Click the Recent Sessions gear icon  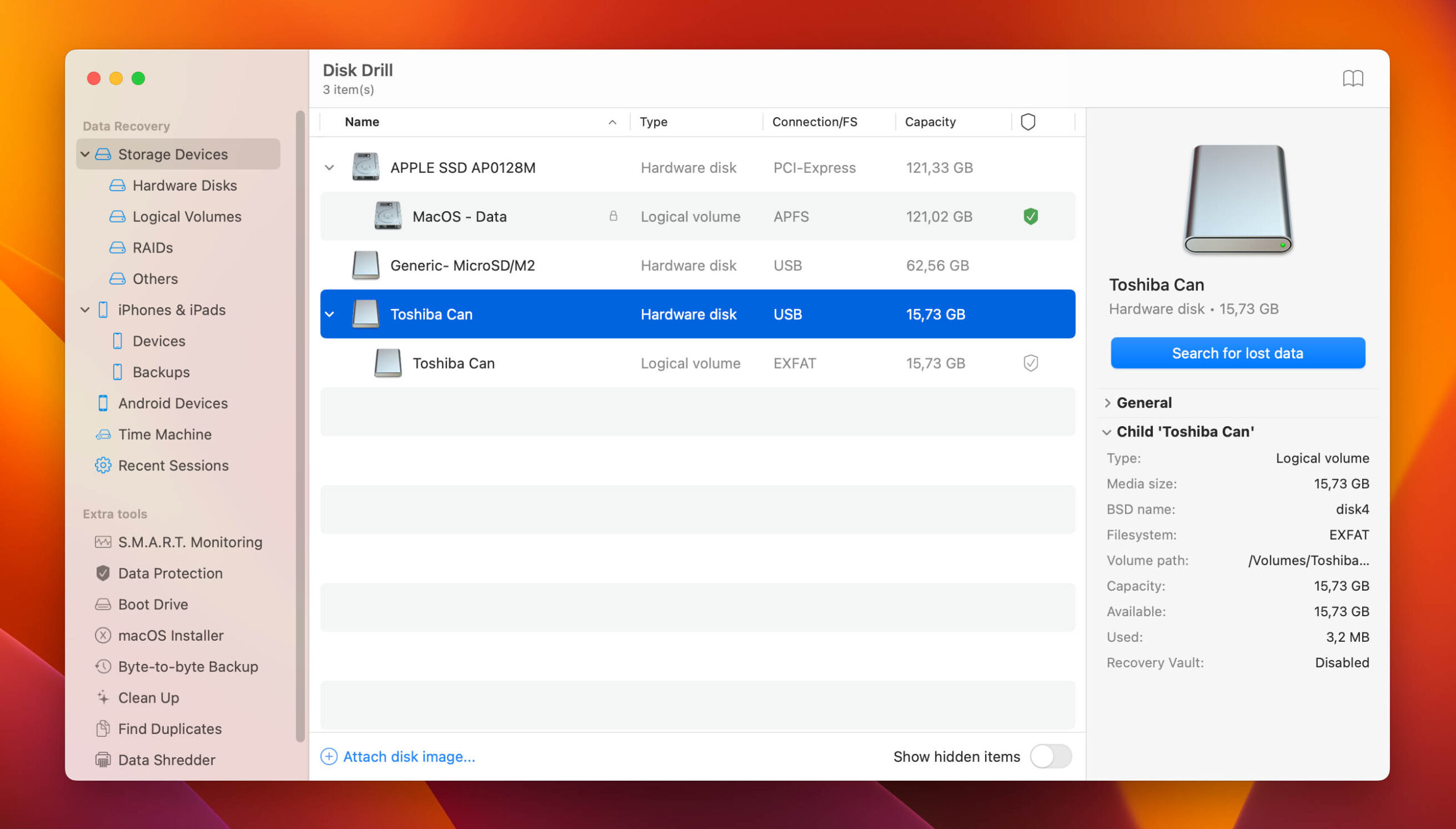(x=103, y=466)
